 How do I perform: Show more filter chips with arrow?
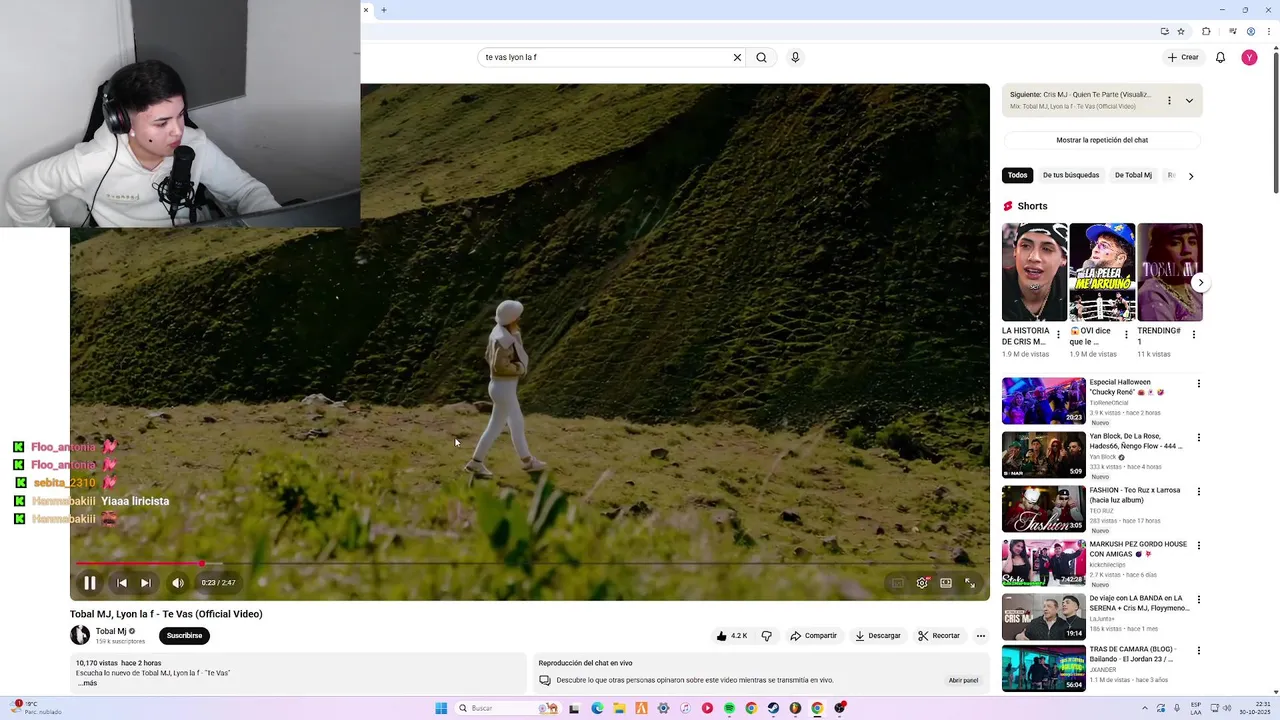[x=1190, y=176]
